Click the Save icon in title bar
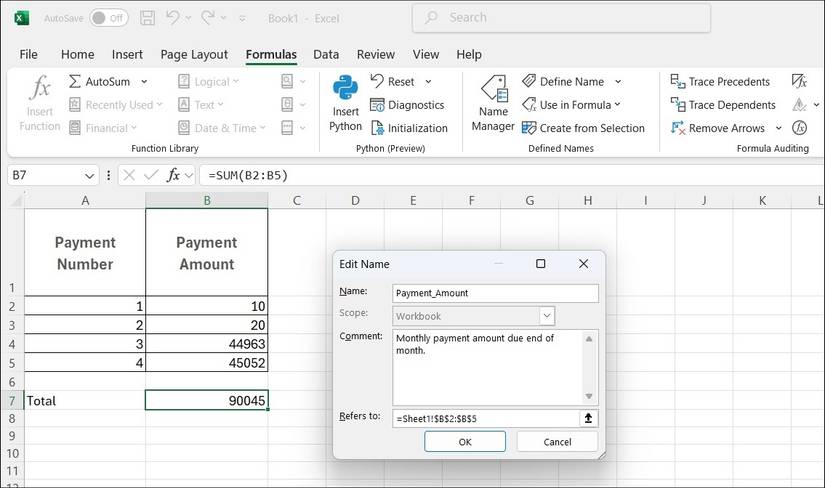This screenshot has height=488, width=825. pyautogui.click(x=147, y=18)
